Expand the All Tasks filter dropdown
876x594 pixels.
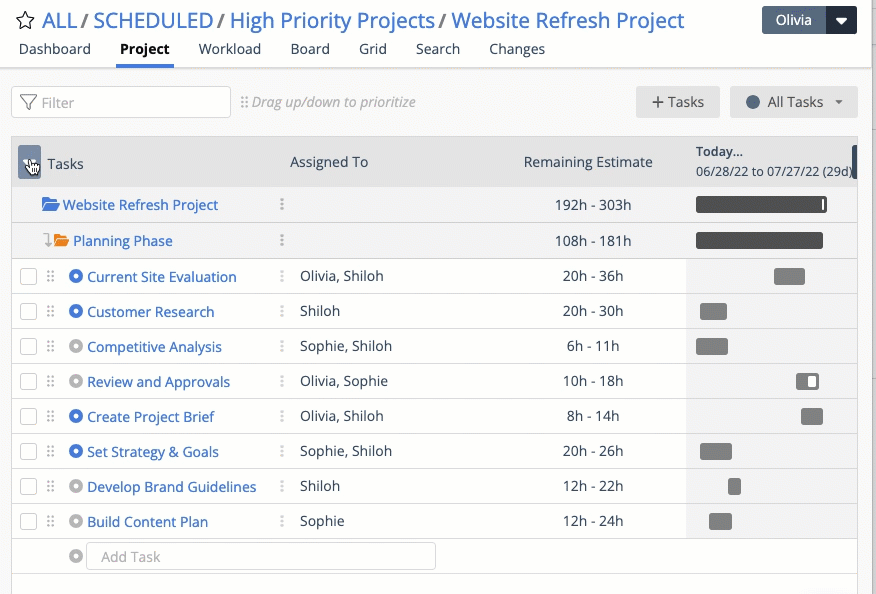(x=794, y=102)
